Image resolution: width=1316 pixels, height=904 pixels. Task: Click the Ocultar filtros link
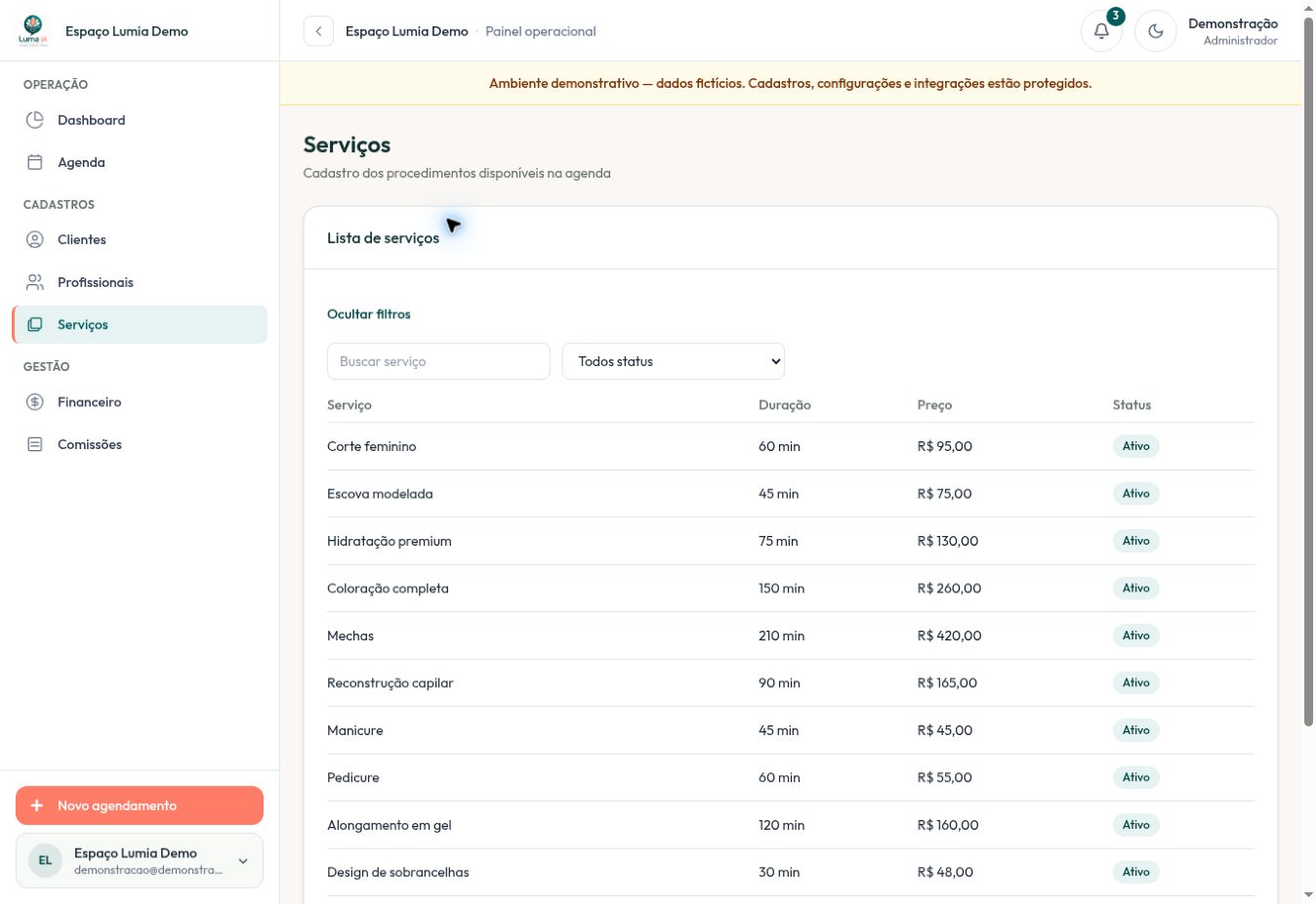(369, 314)
